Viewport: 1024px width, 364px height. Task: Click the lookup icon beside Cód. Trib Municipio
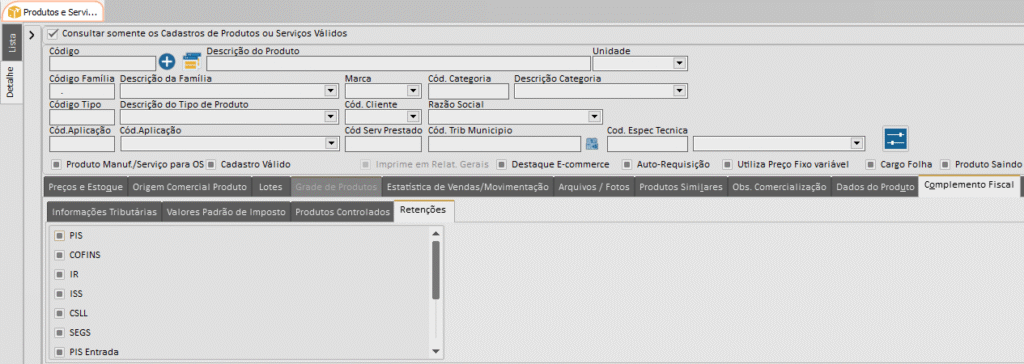click(x=592, y=144)
